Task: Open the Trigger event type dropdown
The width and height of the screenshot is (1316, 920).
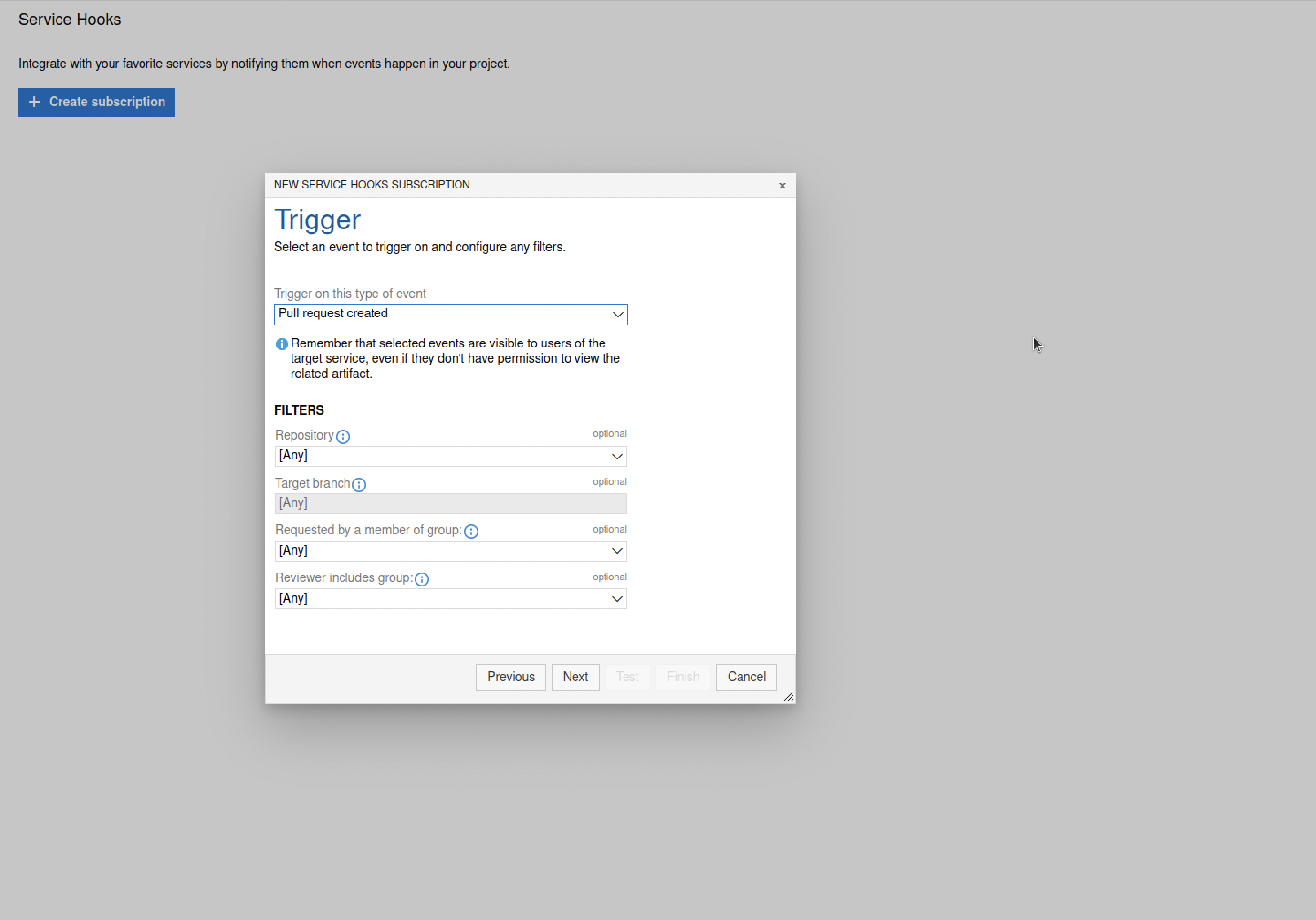Action: [x=451, y=314]
